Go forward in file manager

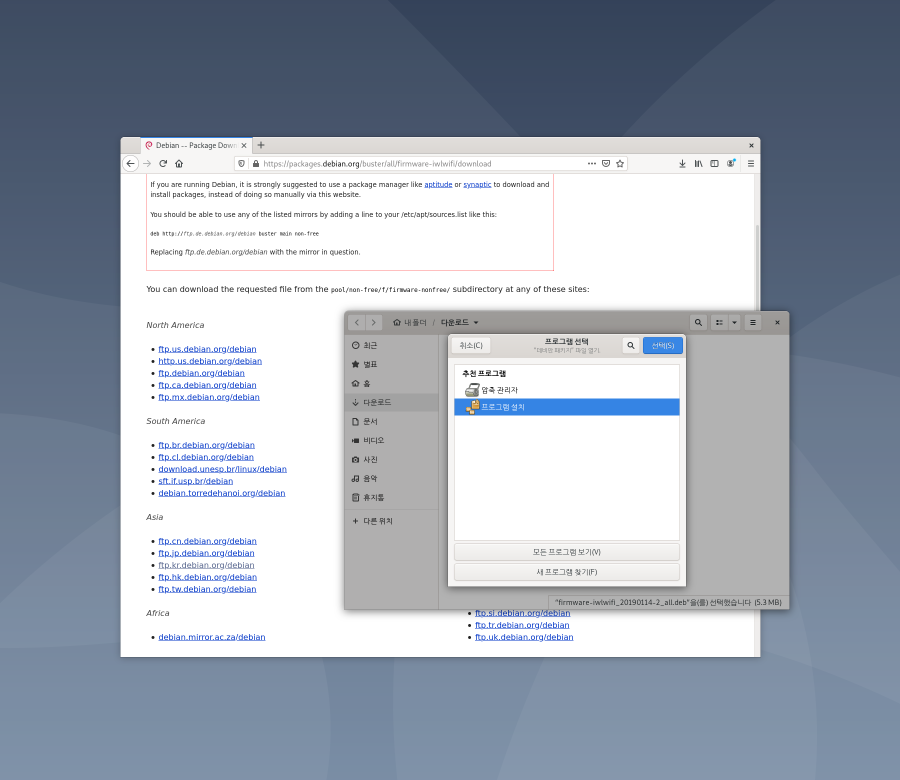click(373, 323)
